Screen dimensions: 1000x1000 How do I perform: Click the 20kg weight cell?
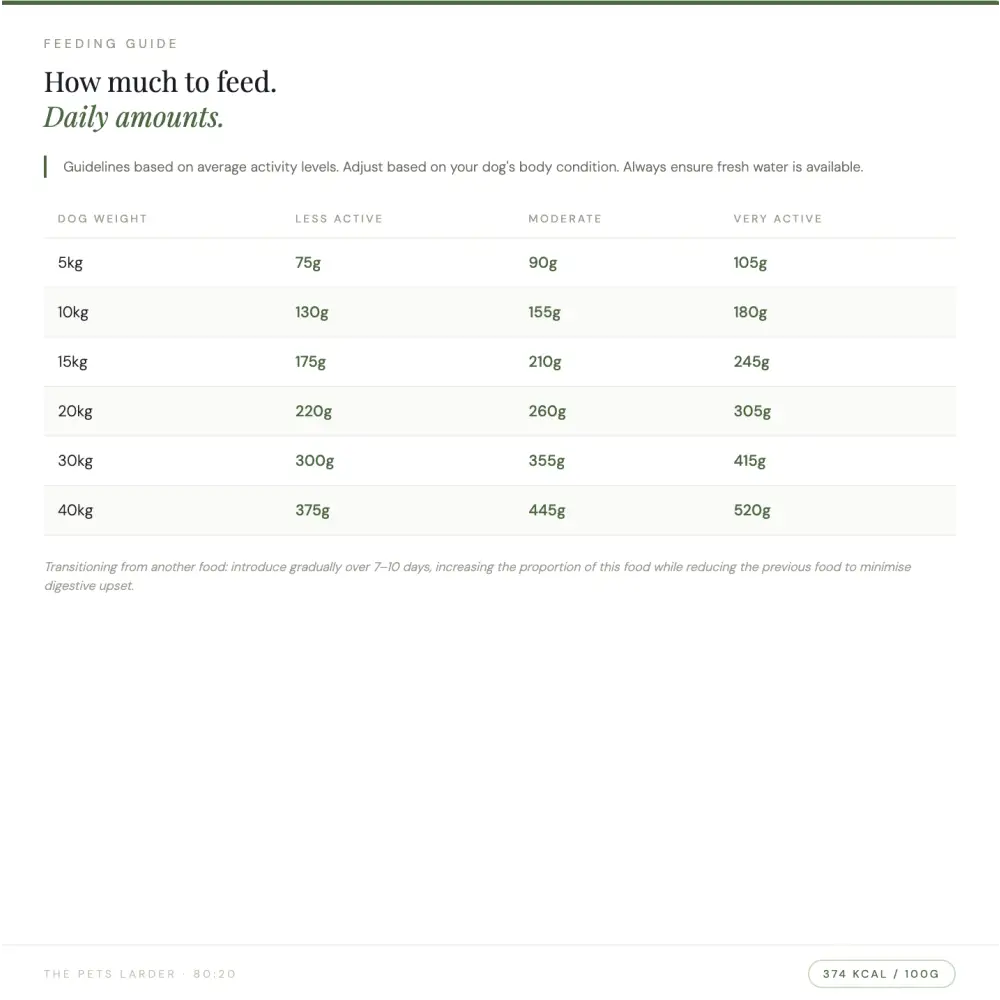click(x=75, y=411)
